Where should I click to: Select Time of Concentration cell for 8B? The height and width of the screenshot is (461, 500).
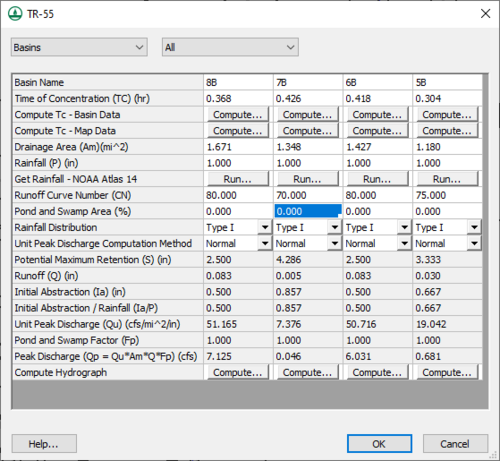238,98
